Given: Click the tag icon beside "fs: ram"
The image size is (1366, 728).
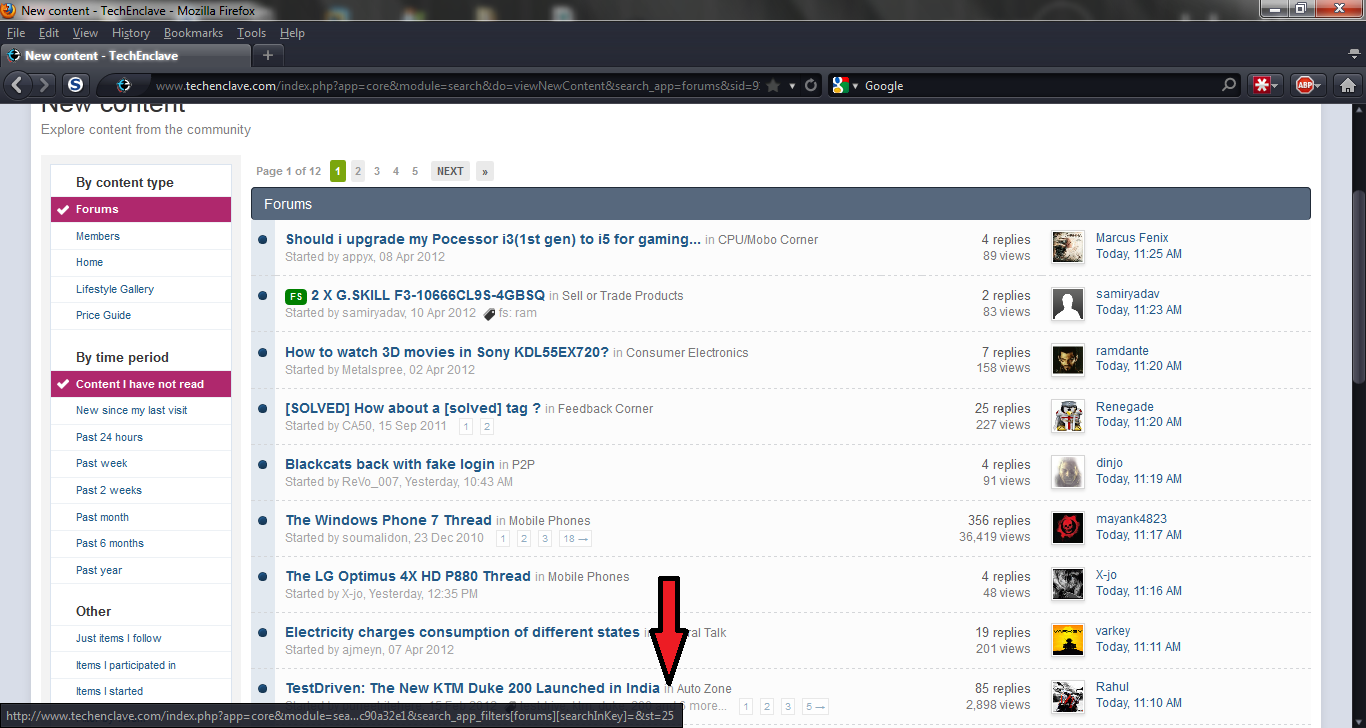Looking at the screenshot, I should pos(489,313).
